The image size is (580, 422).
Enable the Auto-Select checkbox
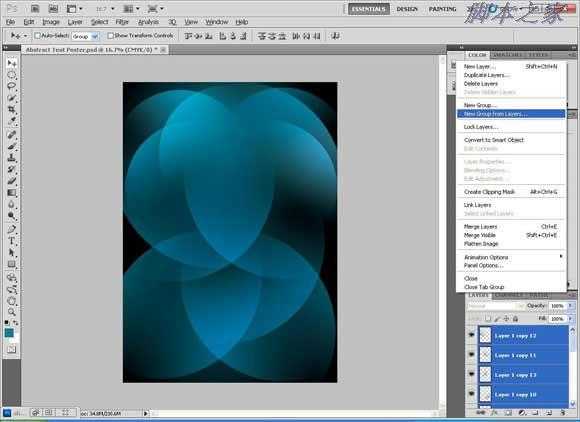pos(37,36)
